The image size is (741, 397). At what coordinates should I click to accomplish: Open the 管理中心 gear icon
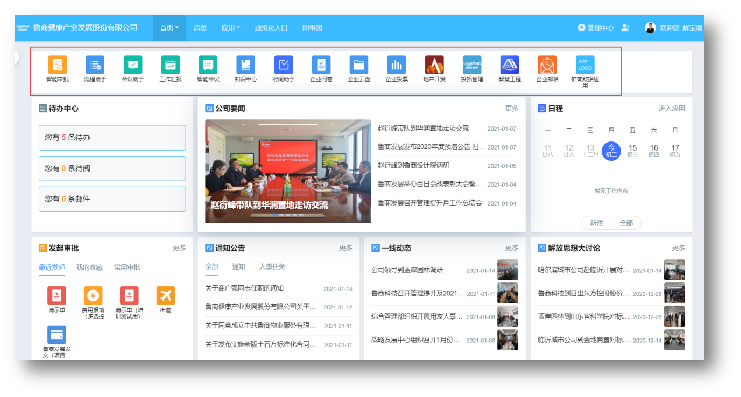coord(582,28)
